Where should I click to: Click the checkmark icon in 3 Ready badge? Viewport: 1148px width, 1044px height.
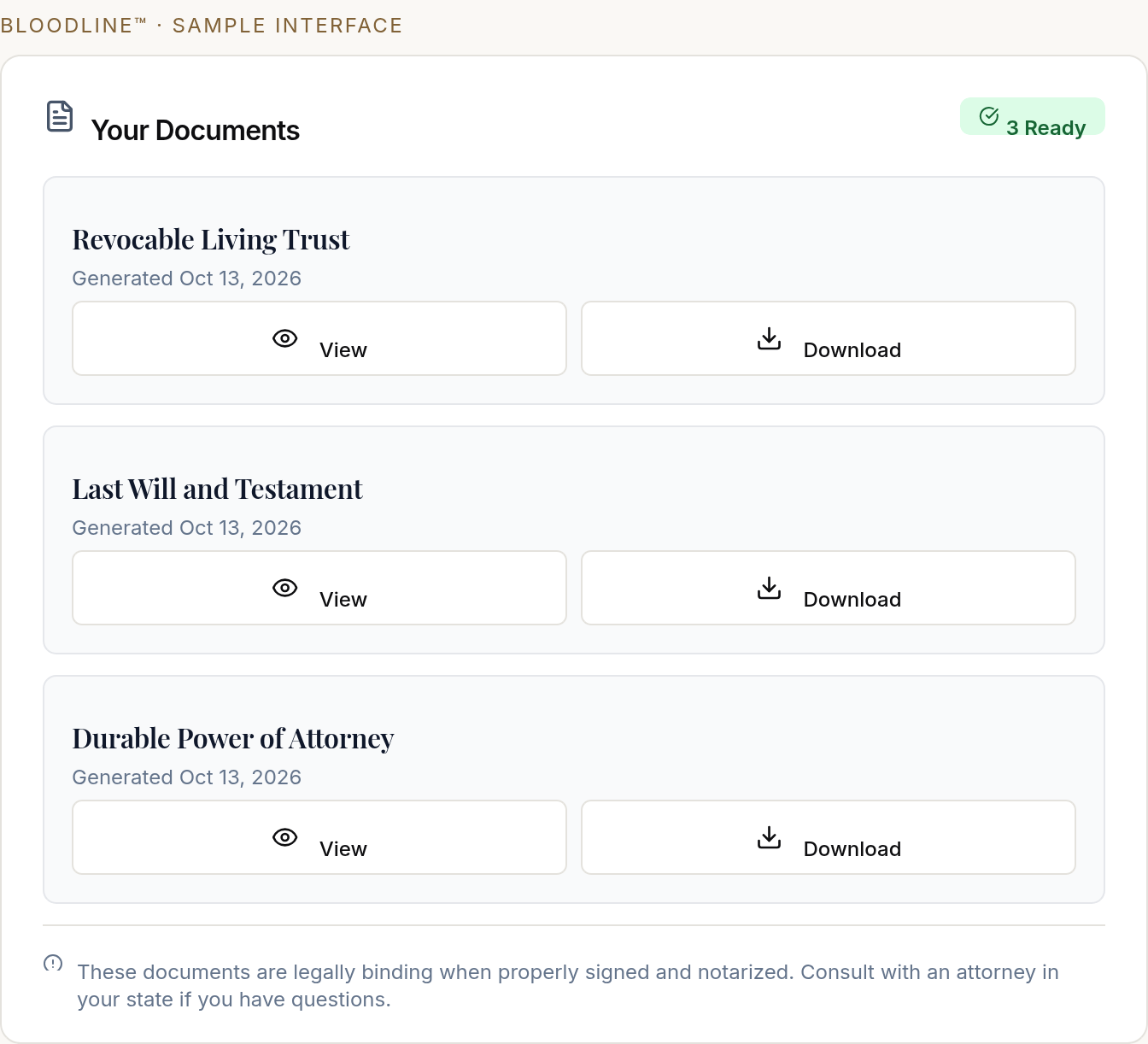coord(989,116)
